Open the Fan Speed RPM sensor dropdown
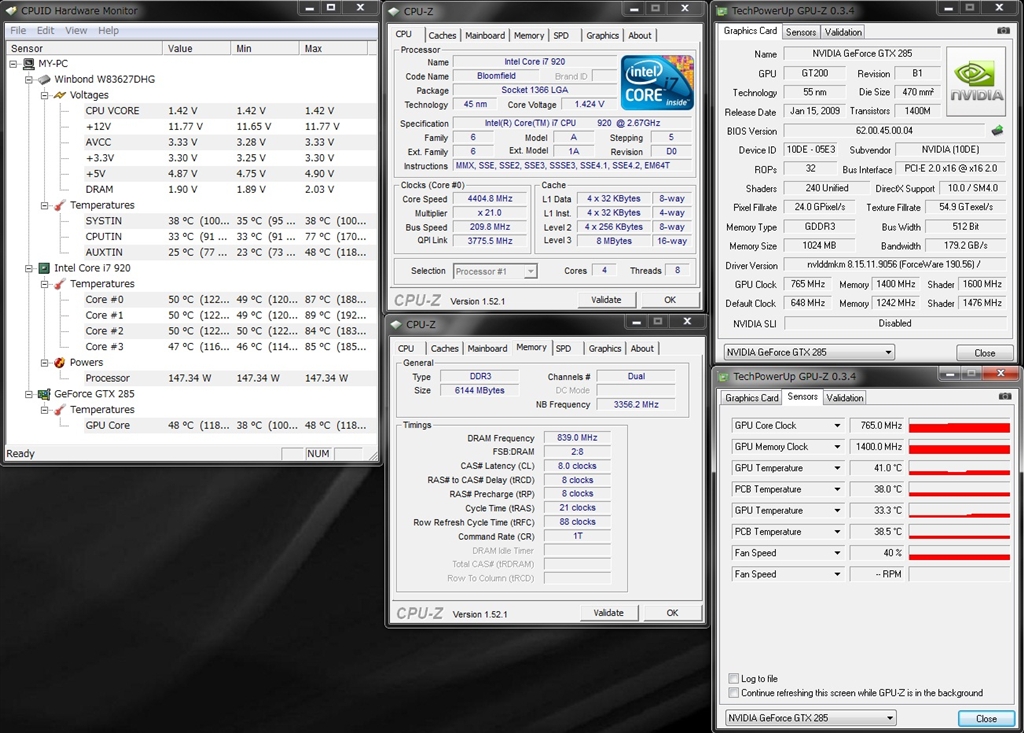This screenshot has width=1024, height=733. pos(837,574)
